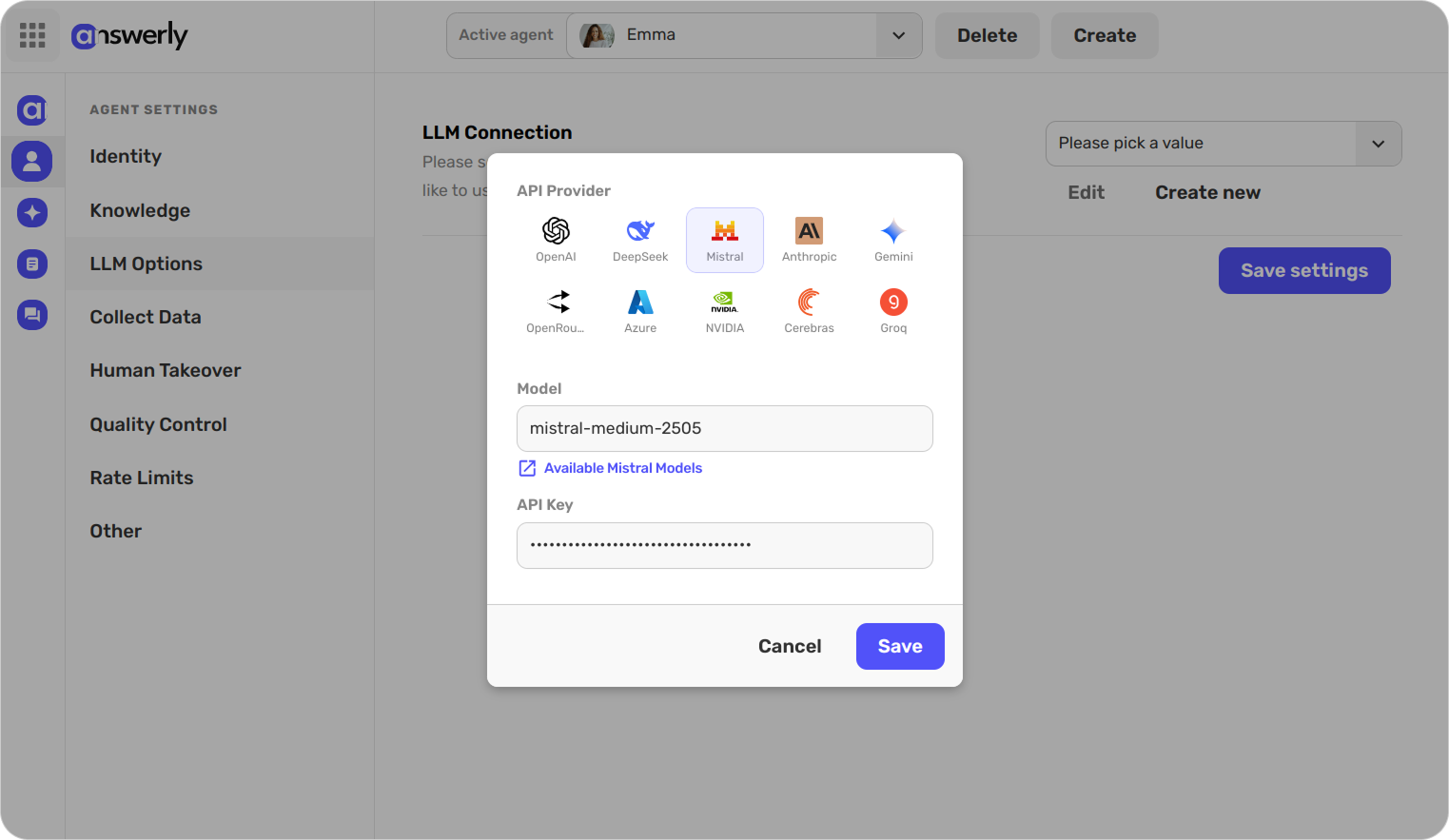The width and height of the screenshot is (1449, 840).
Task: Pick Groq as API provider
Action: tap(893, 311)
